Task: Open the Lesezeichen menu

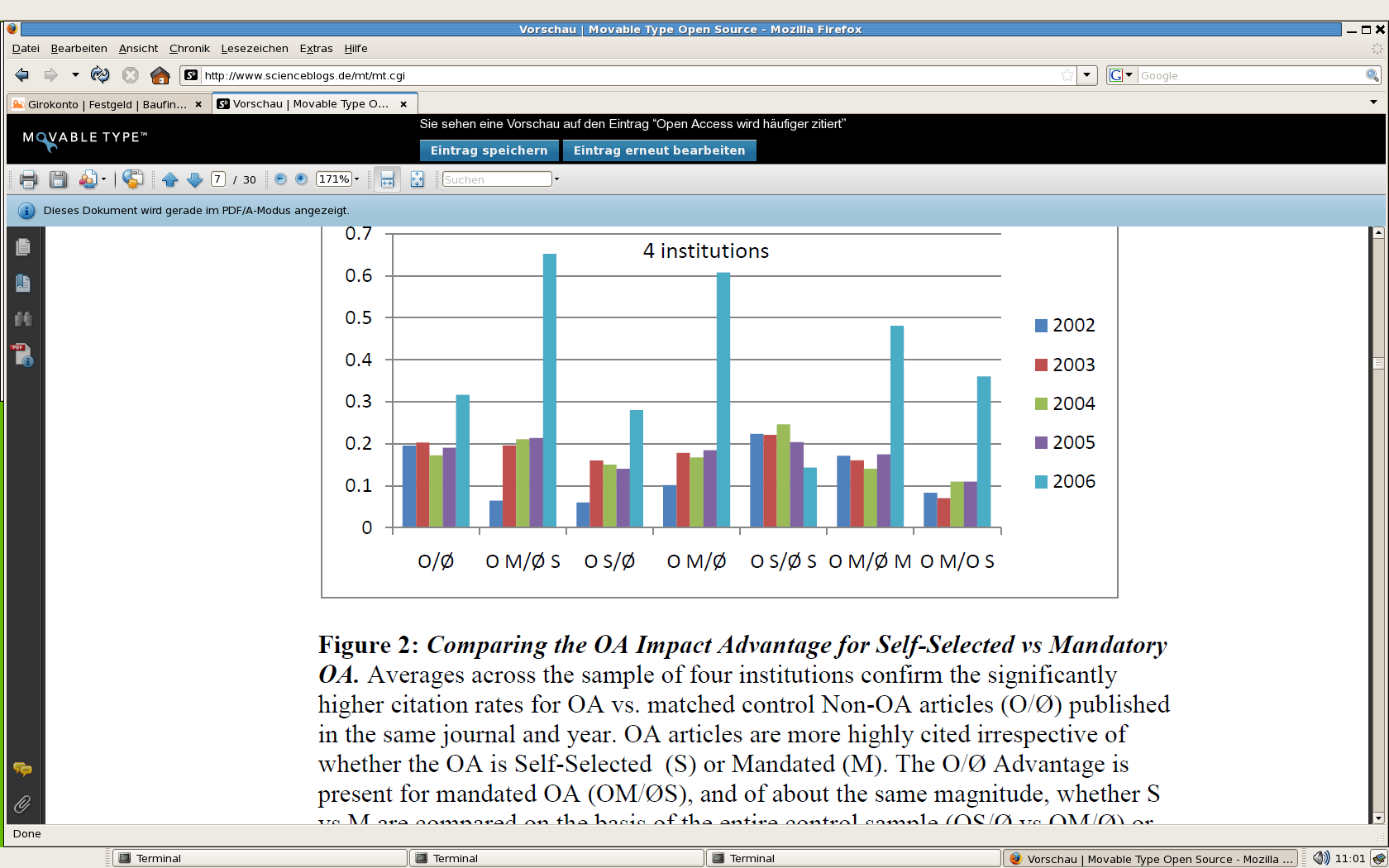Action: (x=254, y=48)
